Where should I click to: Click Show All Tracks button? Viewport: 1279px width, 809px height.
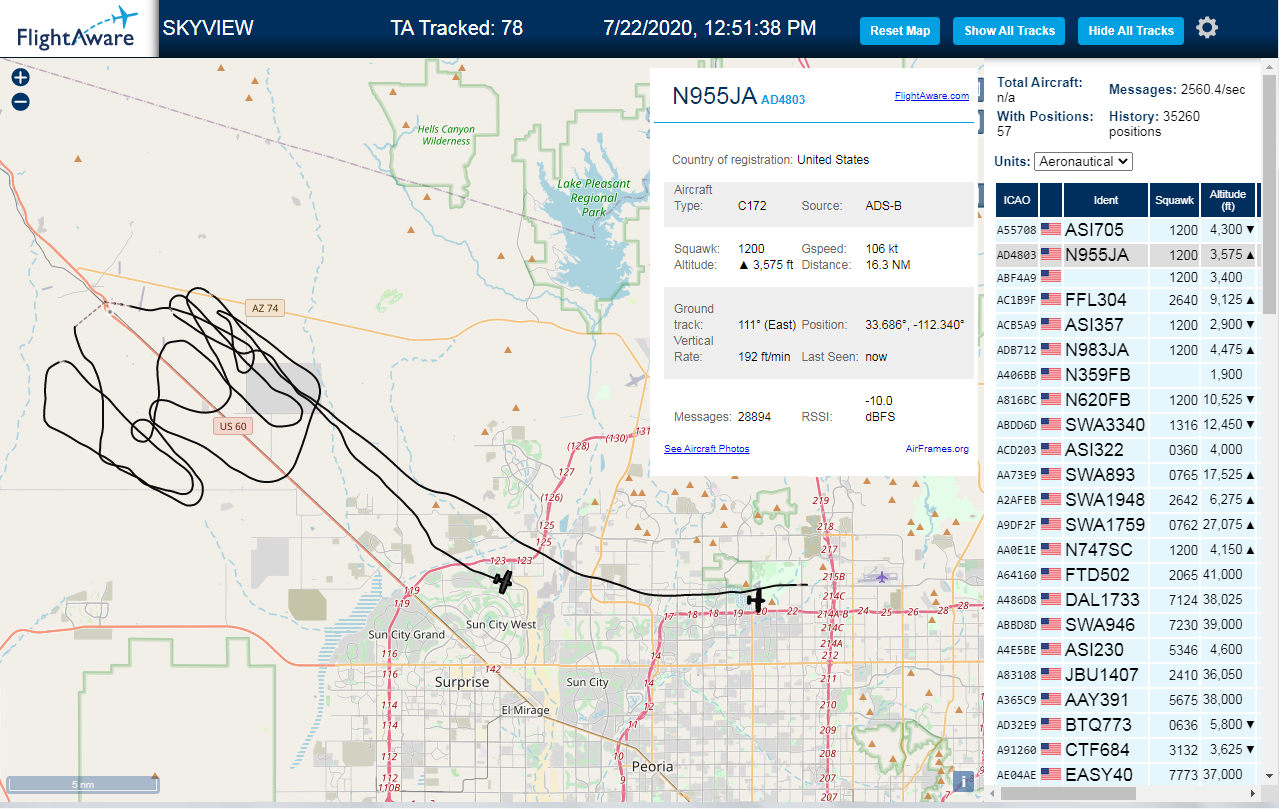[x=1009, y=31]
